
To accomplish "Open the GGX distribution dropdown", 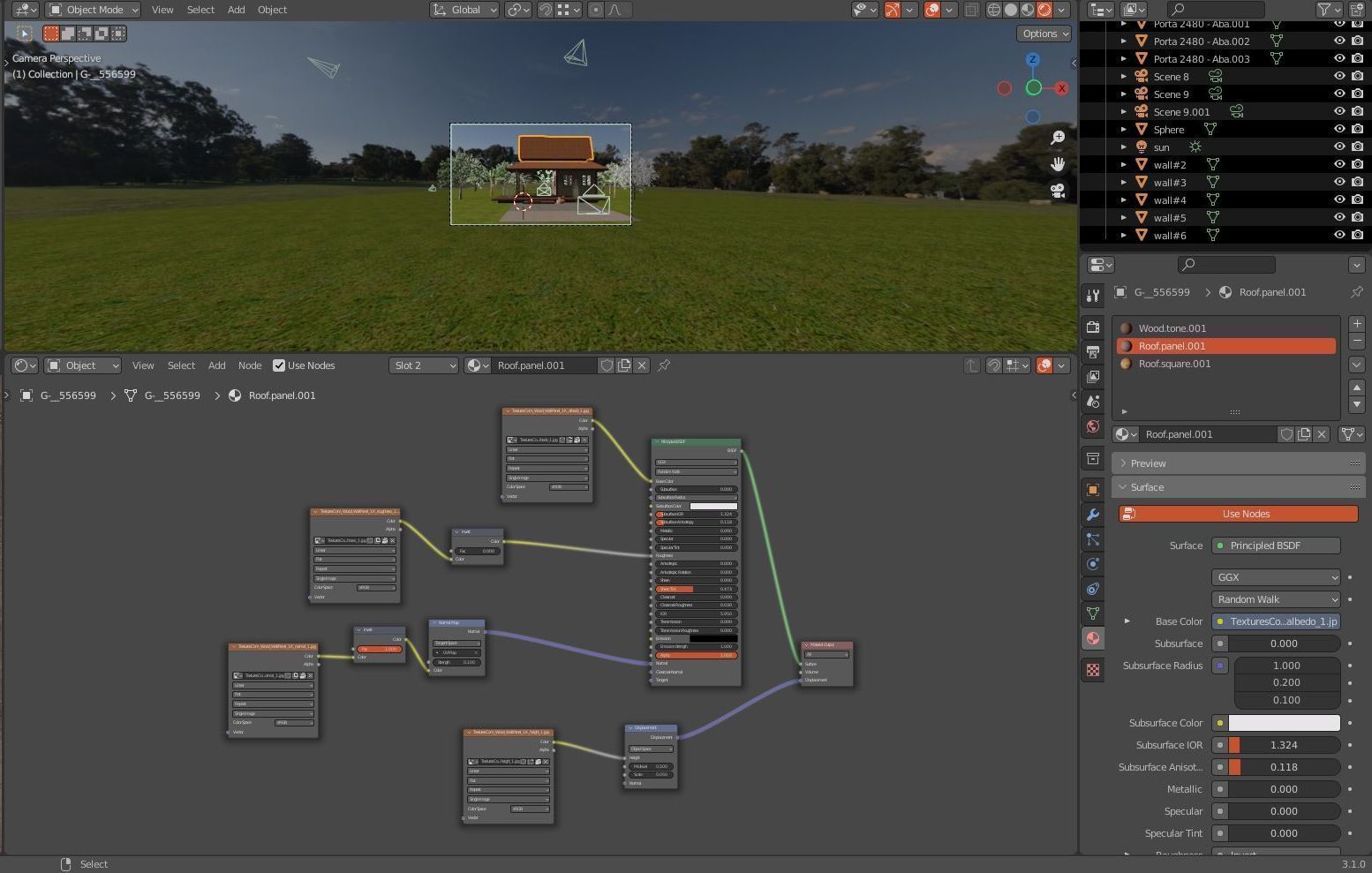I will tap(1276, 577).
